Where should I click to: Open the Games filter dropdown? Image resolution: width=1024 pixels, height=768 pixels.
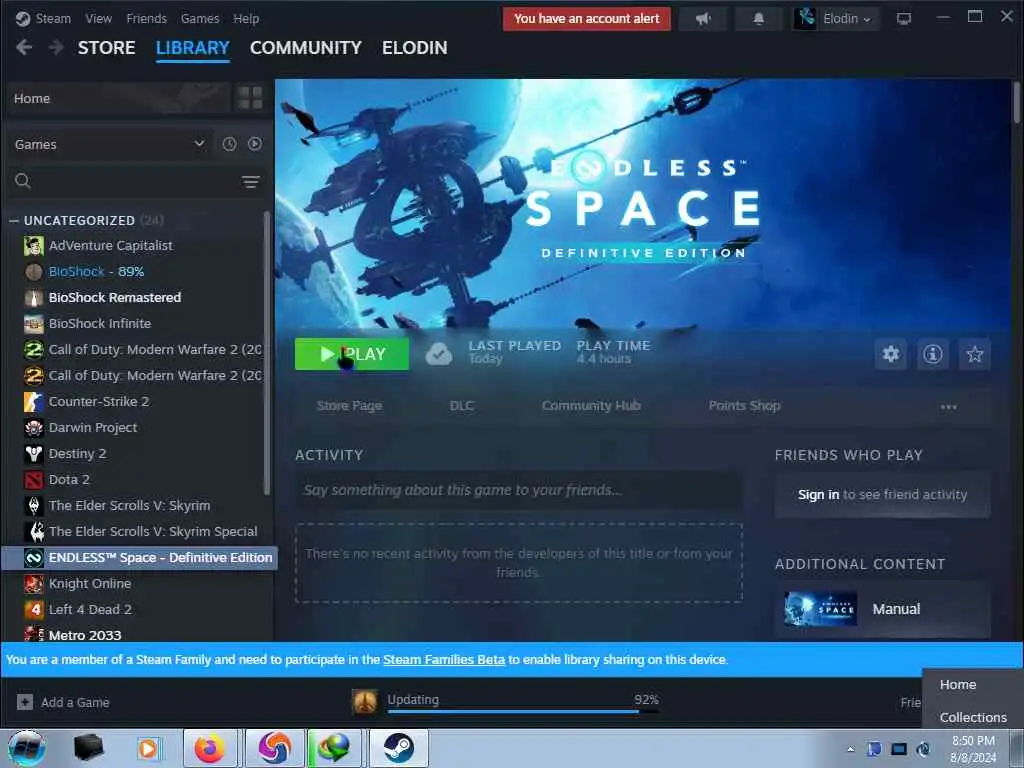coord(110,144)
